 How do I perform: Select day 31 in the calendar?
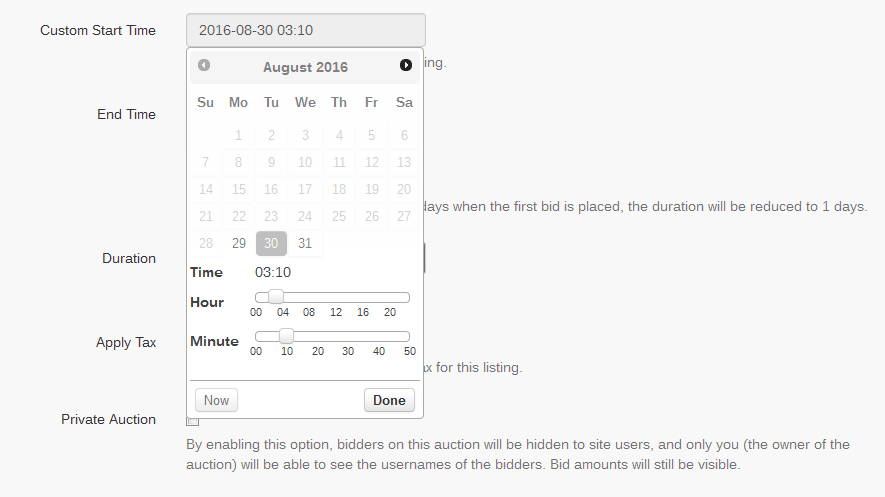point(305,243)
